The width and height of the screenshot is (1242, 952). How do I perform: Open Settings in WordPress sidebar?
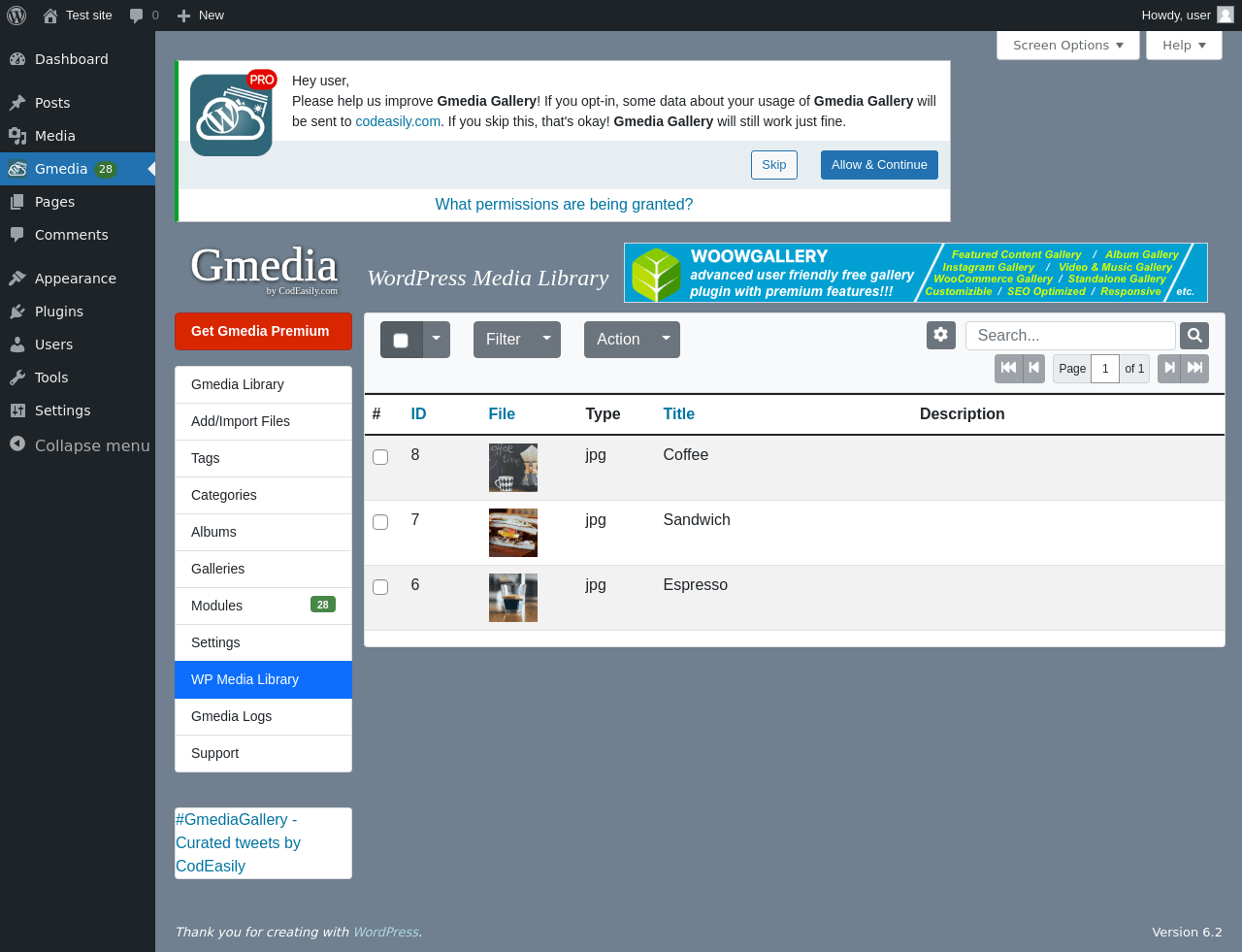(x=78, y=410)
